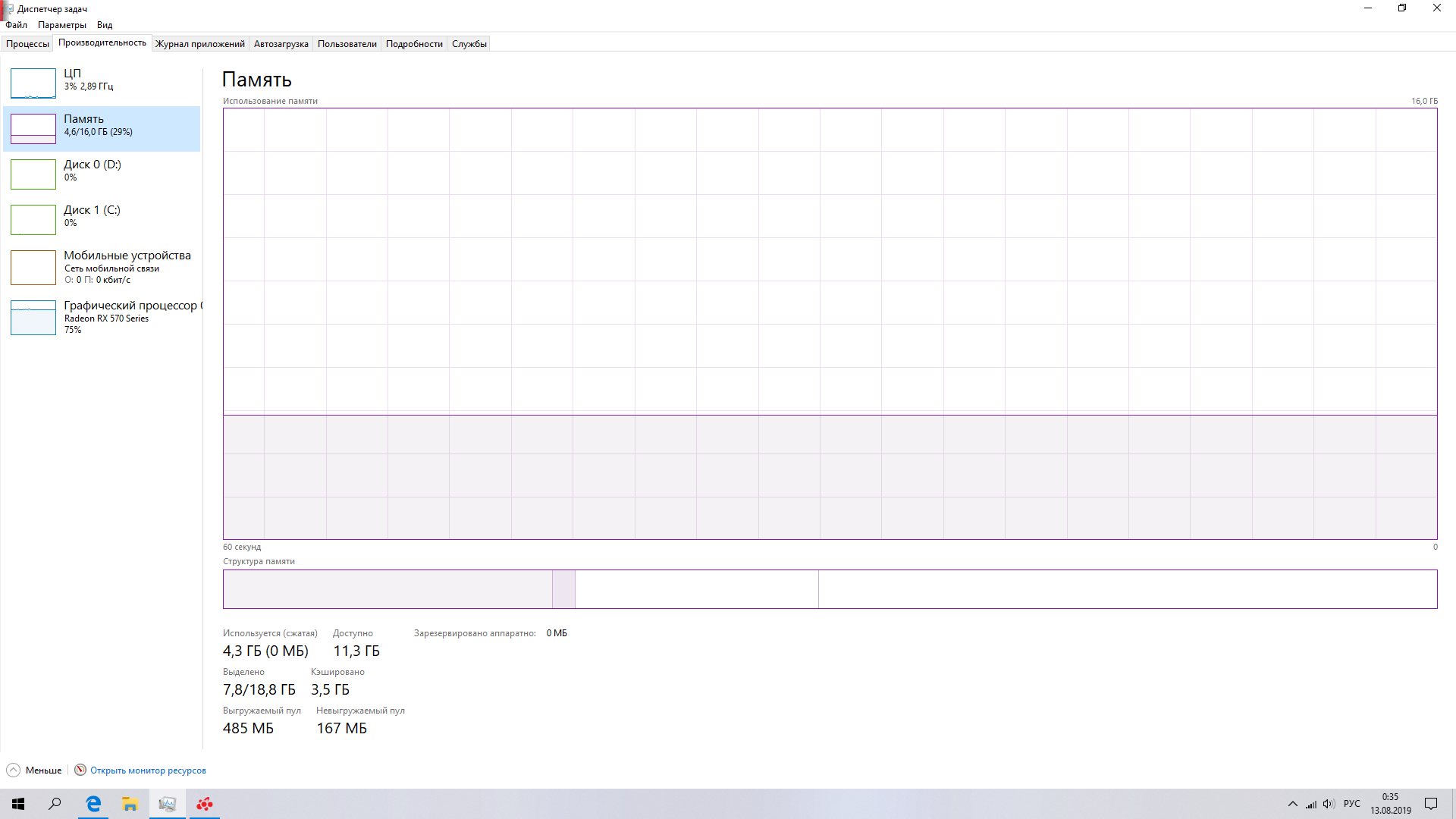Expand the Журнал приложений tab
The width and height of the screenshot is (1456, 819).
pos(199,43)
